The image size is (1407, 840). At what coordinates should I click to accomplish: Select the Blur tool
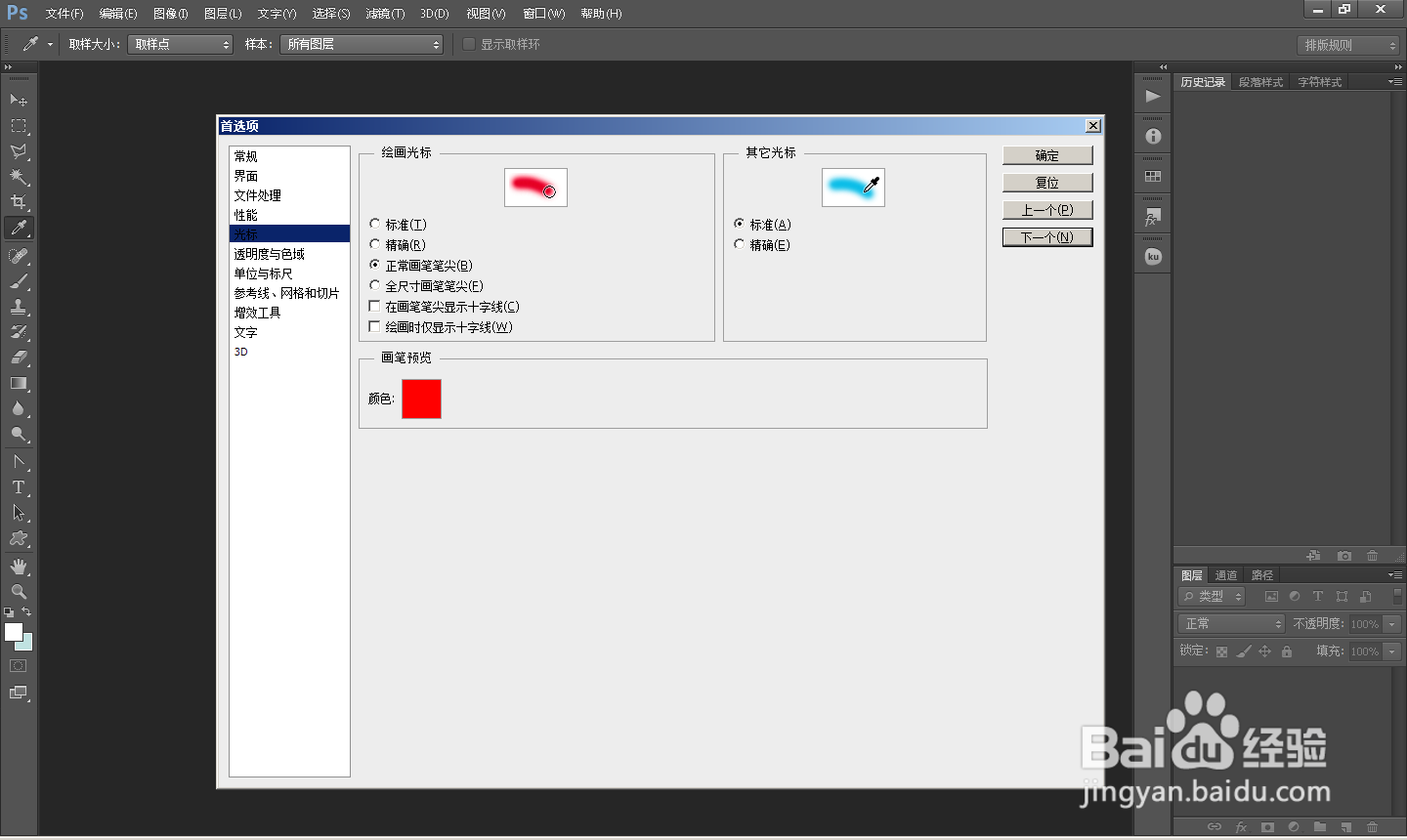pos(19,408)
